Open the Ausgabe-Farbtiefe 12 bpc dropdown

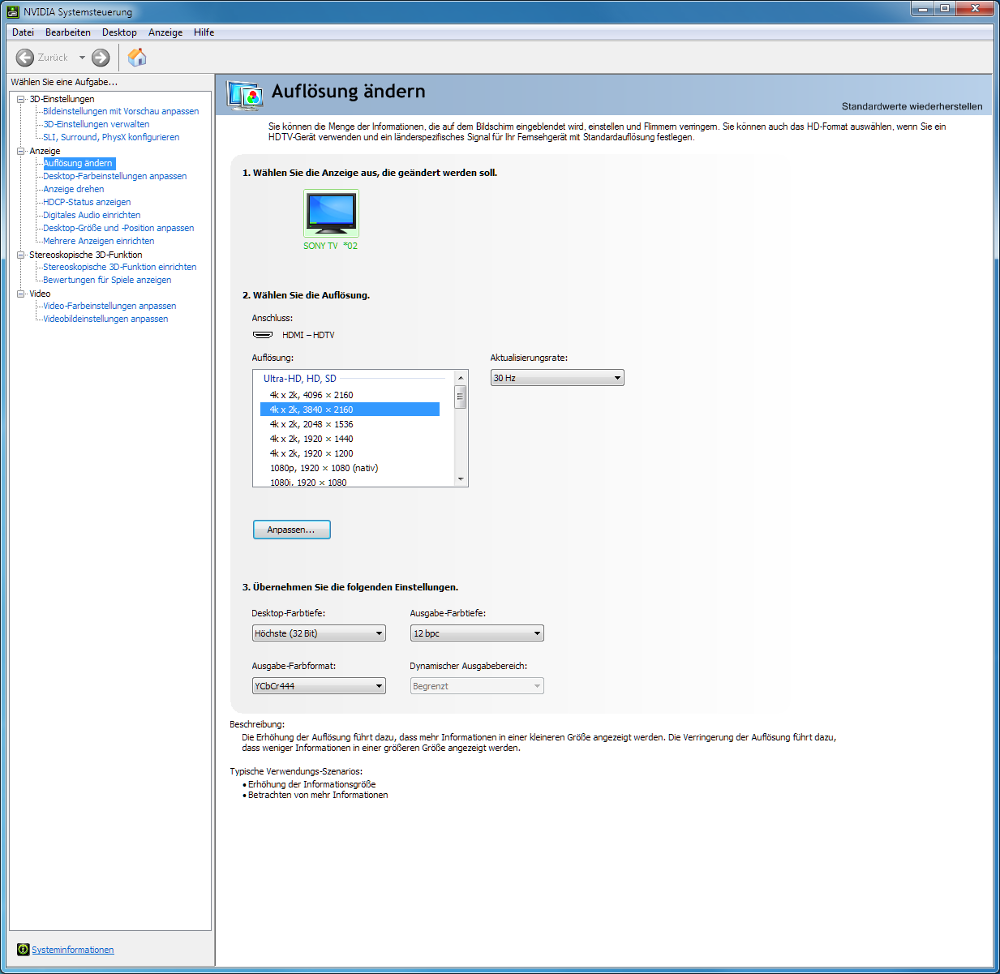477,633
